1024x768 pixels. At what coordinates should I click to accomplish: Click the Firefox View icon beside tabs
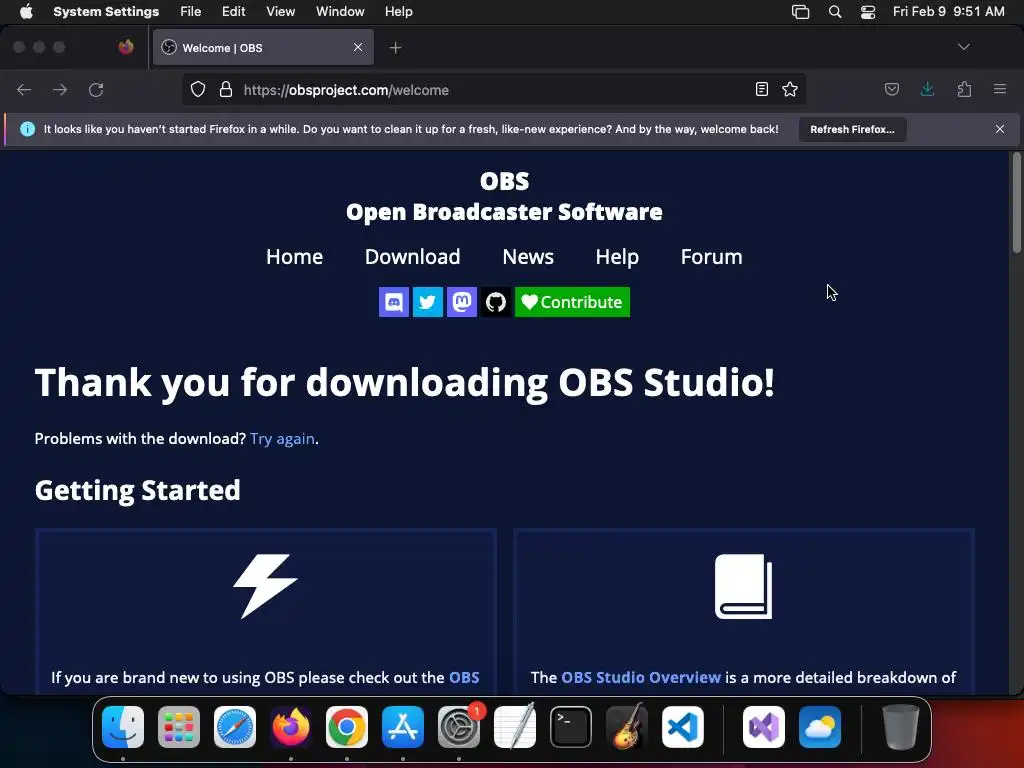[126, 47]
